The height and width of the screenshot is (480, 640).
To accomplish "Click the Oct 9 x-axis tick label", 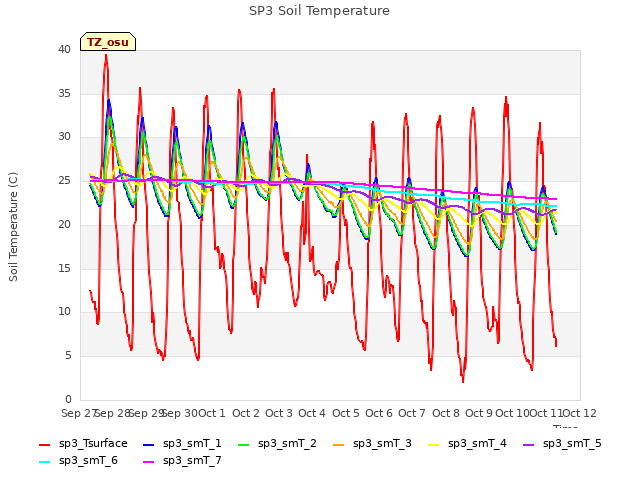I will [x=479, y=413].
